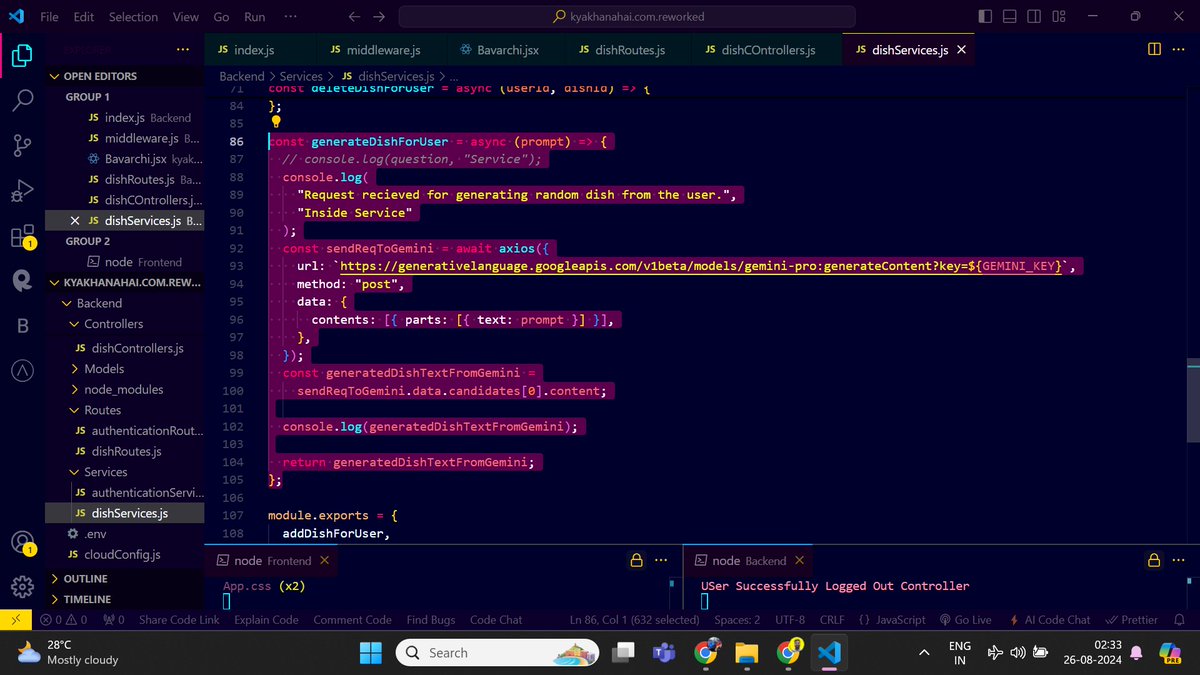Viewport: 1200px width, 675px height.
Task: Click the lock icon in Frontend terminal
Action: tap(635, 560)
